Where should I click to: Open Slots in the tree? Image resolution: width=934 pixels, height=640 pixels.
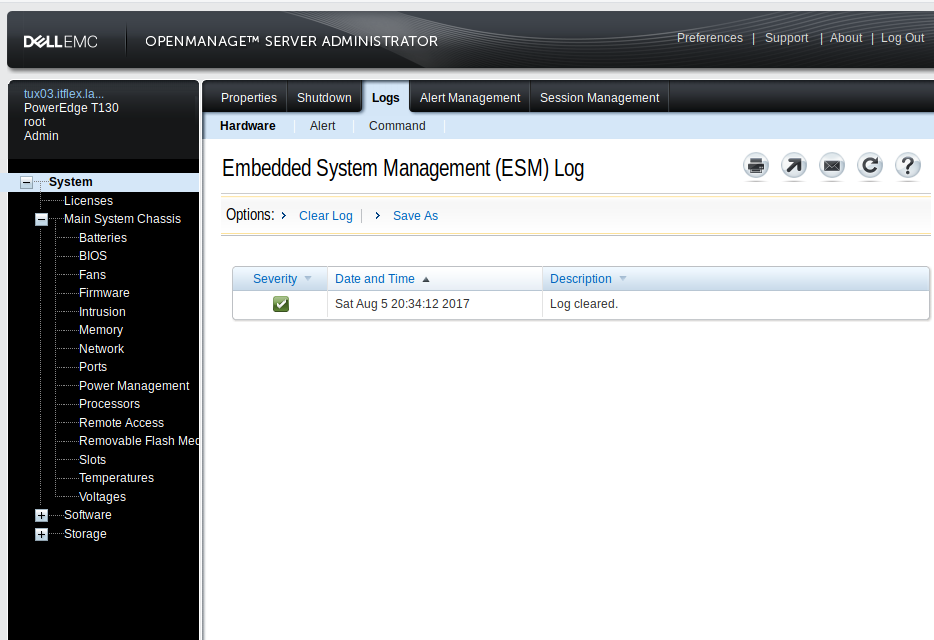(x=92, y=459)
